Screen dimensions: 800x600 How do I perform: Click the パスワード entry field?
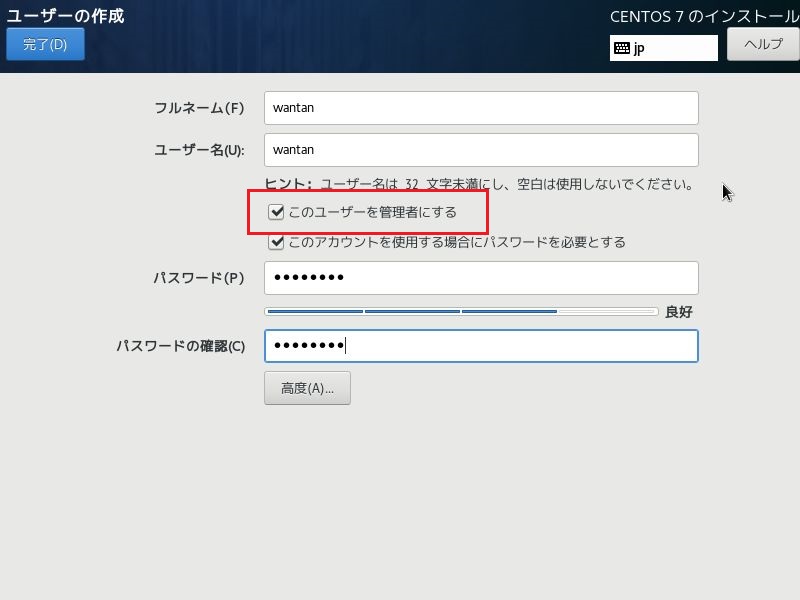(x=480, y=278)
